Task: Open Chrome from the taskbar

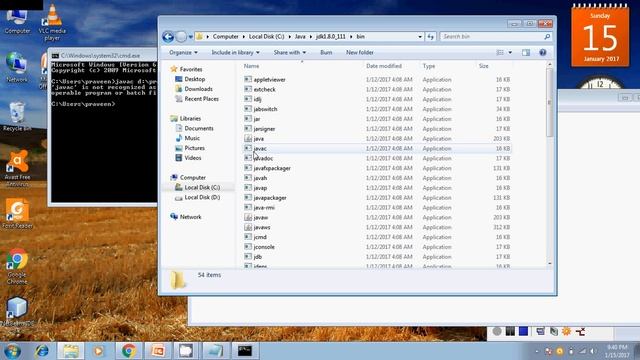Action: (x=129, y=351)
